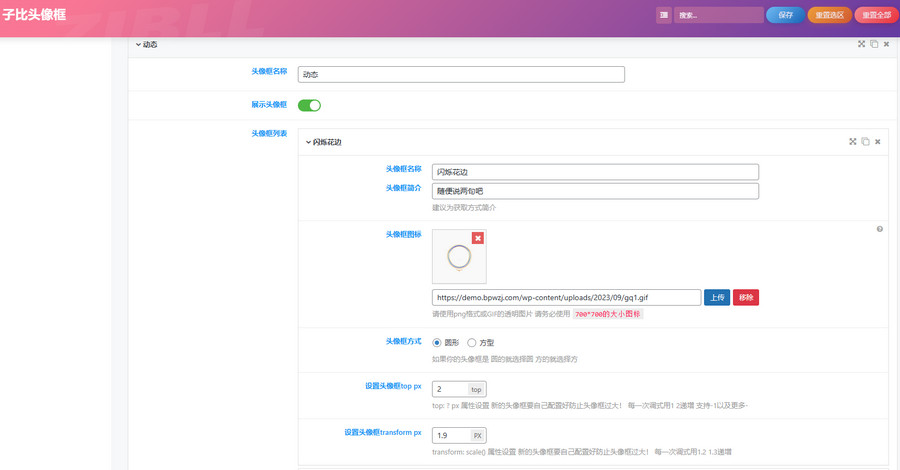The width and height of the screenshot is (900, 470).
Task: Click the name field containing 闪烁花边
Action: coord(595,172)
